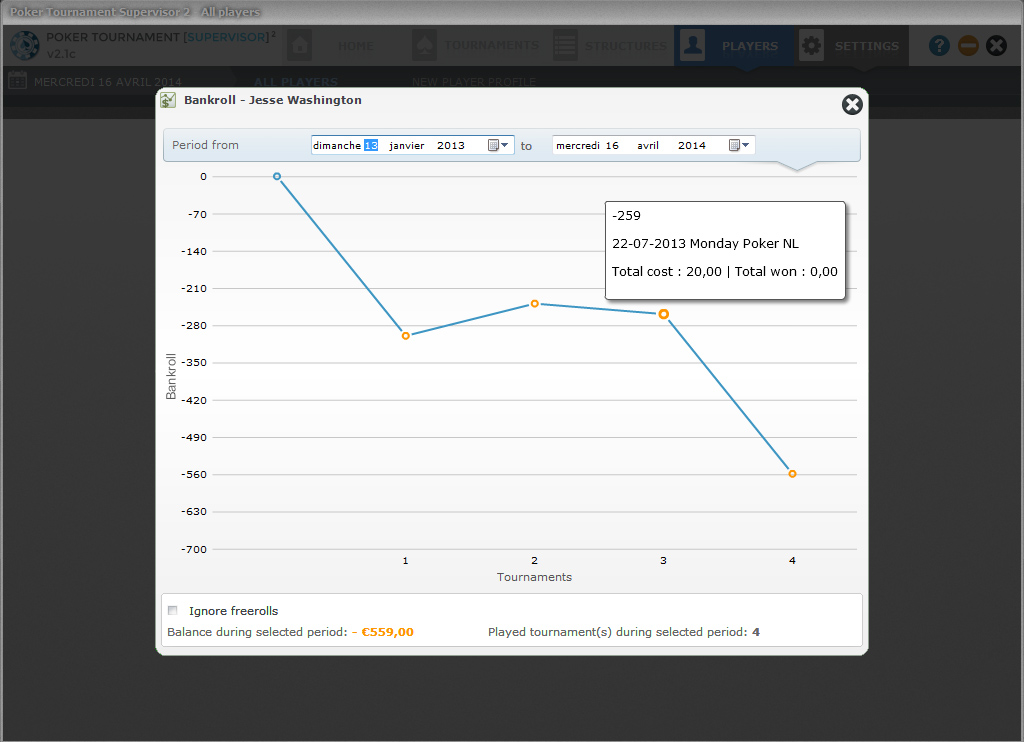Image resolution: width=1024 pixels, height=742 pixels.
Task: Select the month janvier in start date
Action: click(407, 145)
